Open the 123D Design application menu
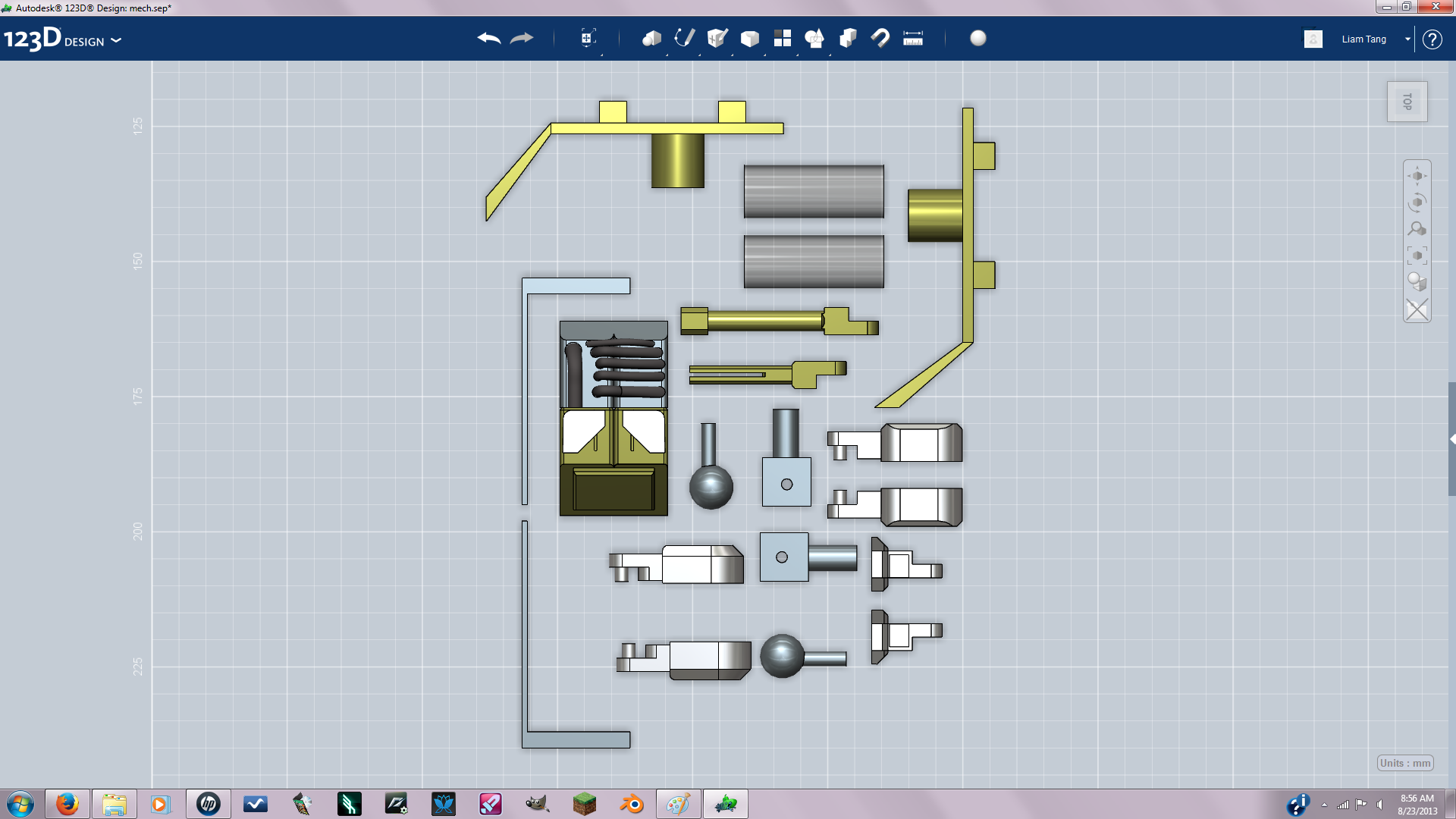Image resolution: width=1456 pixels, height=819 pixels. [x=62, y=39]
